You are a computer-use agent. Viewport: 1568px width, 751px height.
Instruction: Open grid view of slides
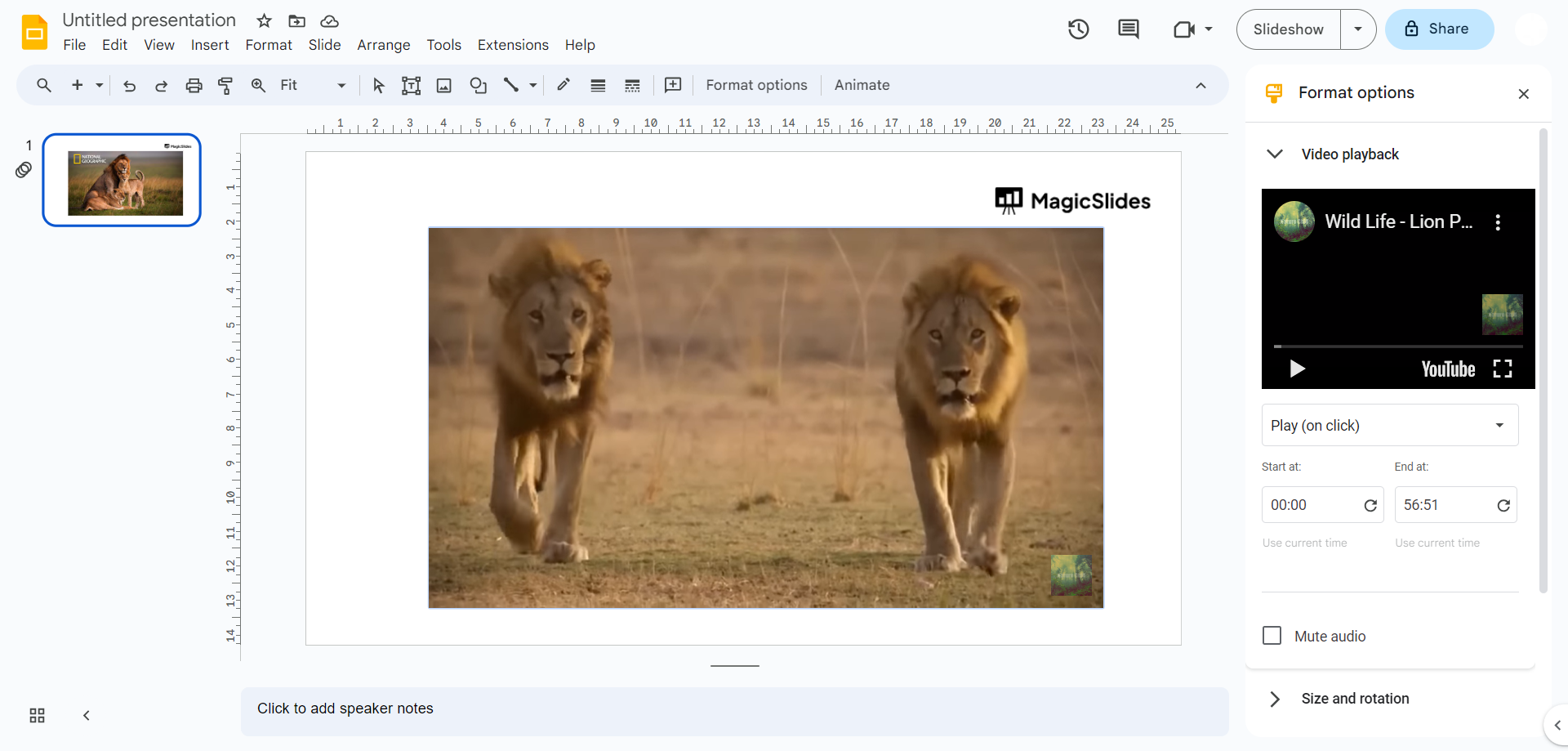coord(37,716)
